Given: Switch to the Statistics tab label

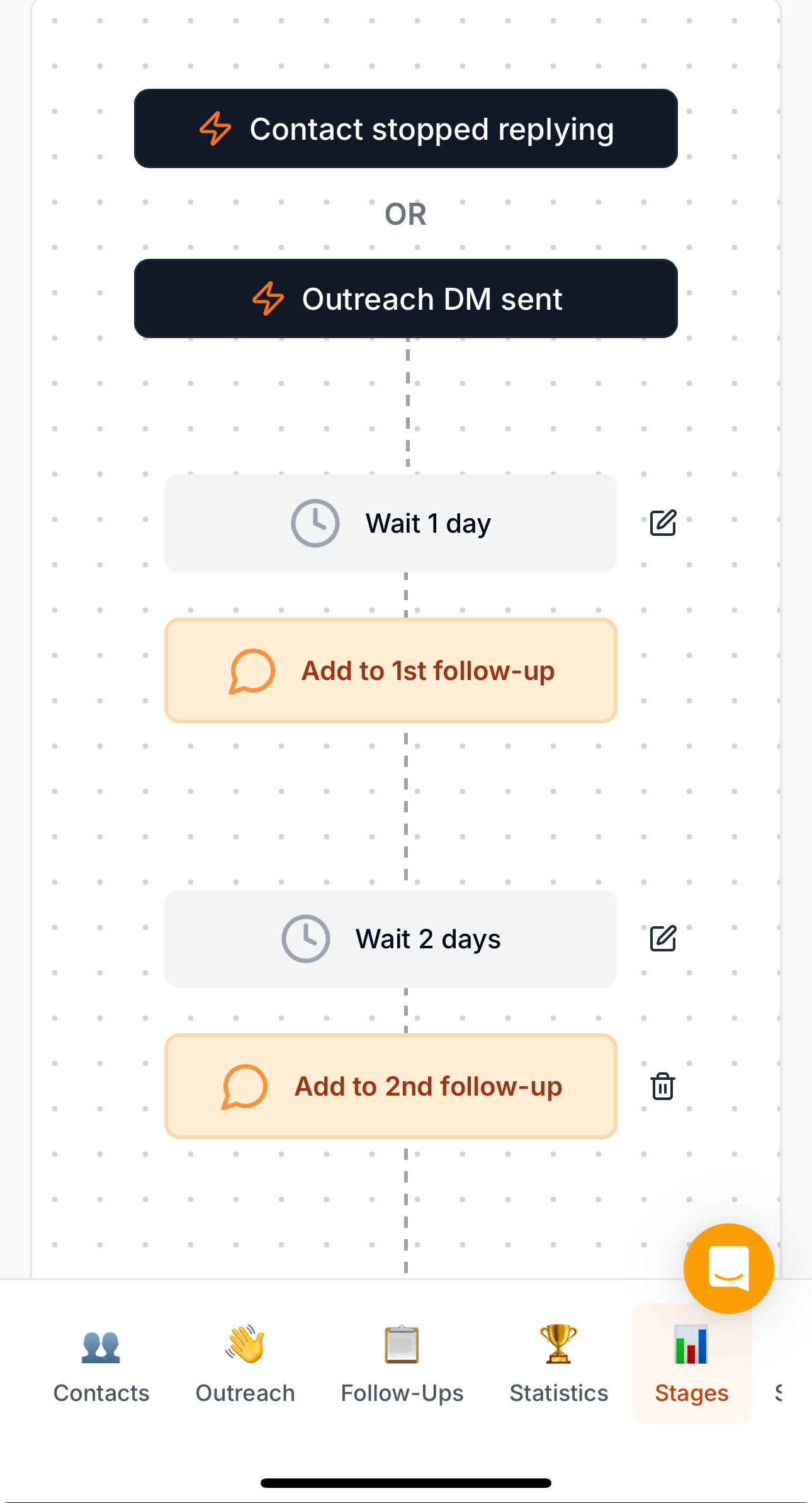Looking at the screenshot, I should [558, 1393].
